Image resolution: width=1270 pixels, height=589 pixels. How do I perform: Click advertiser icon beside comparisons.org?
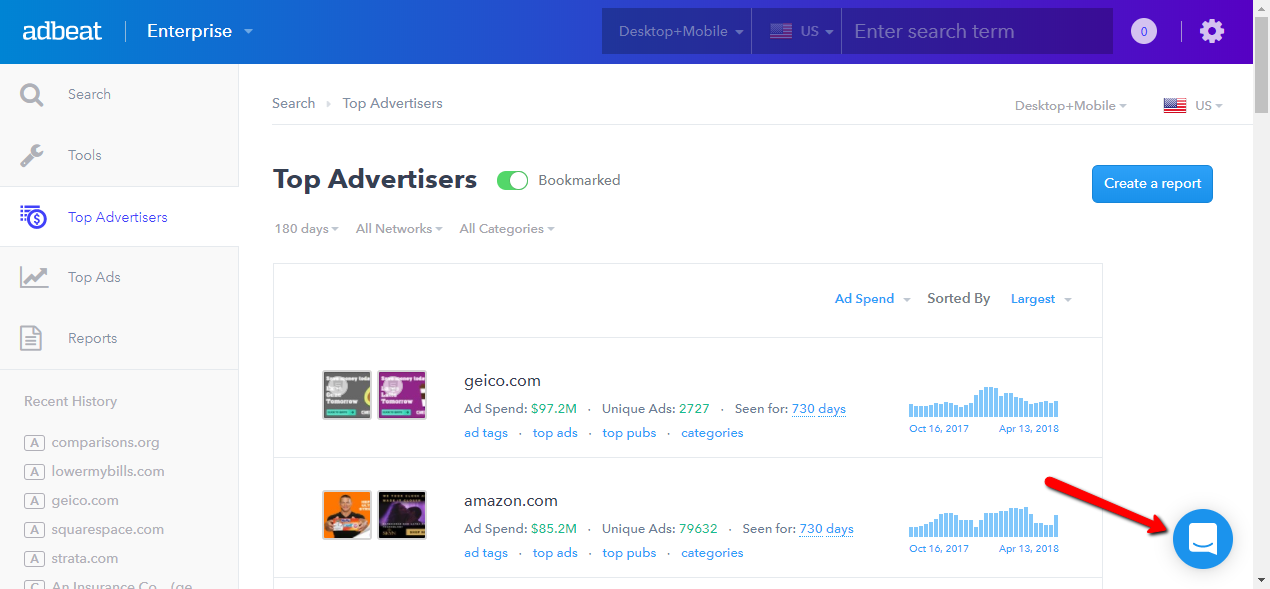pyautogui.click(x=35, y=442)
